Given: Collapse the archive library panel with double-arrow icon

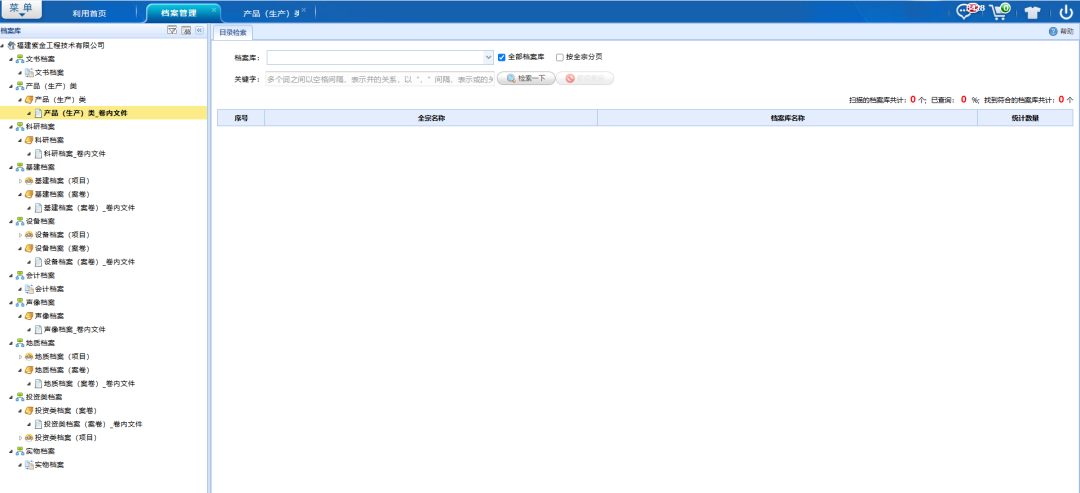Looking at the screenshot, I should coord(199,31).
